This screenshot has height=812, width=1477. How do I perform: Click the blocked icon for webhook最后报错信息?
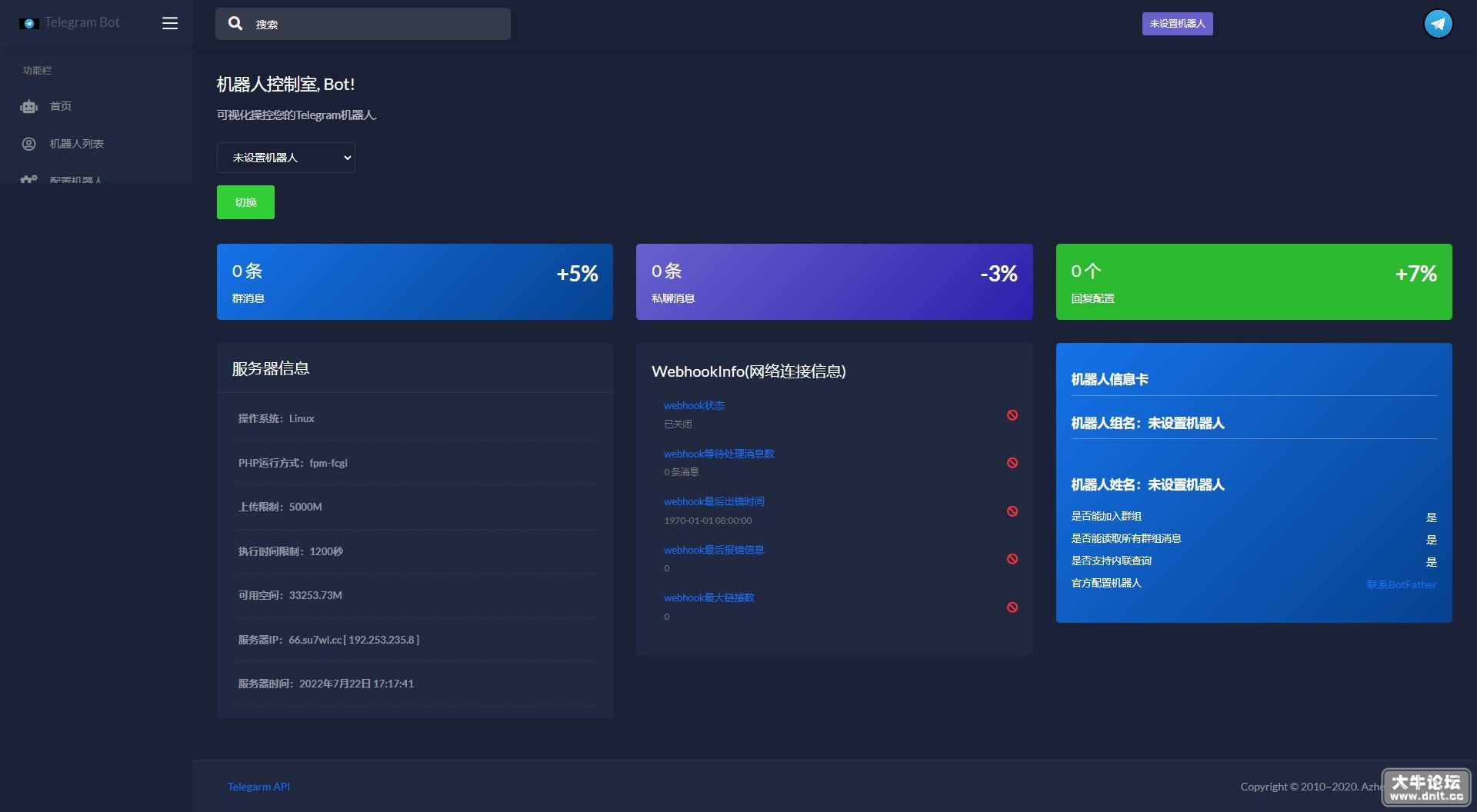pos(1012,559)
